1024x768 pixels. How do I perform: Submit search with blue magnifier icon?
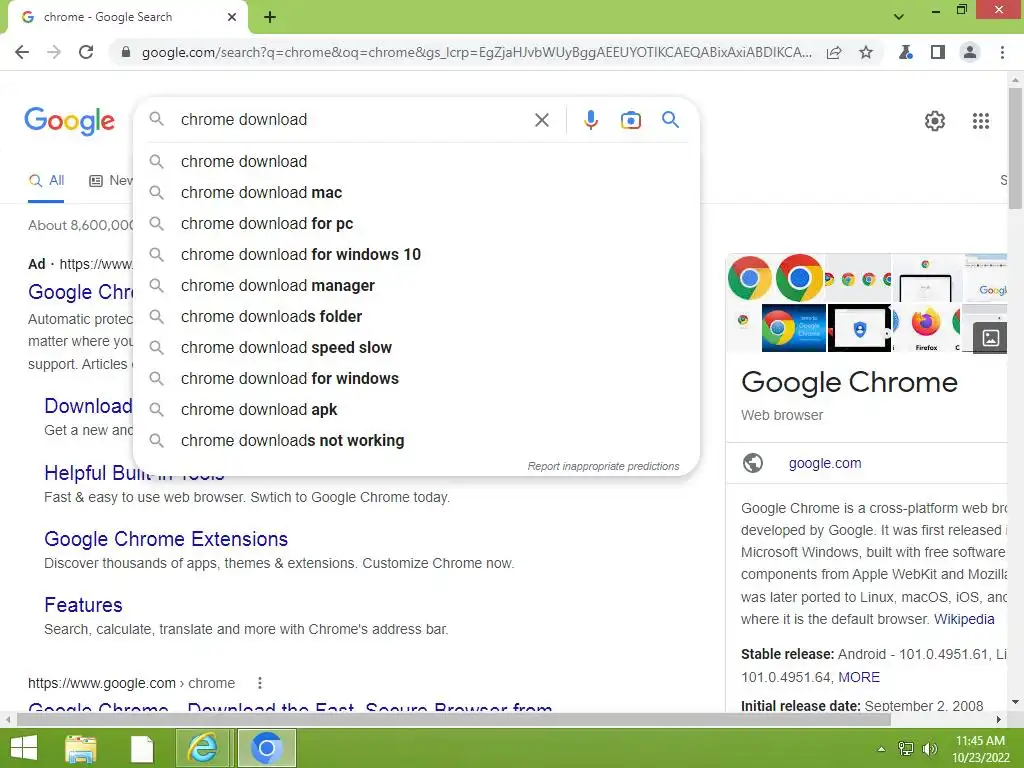point(670,120)
